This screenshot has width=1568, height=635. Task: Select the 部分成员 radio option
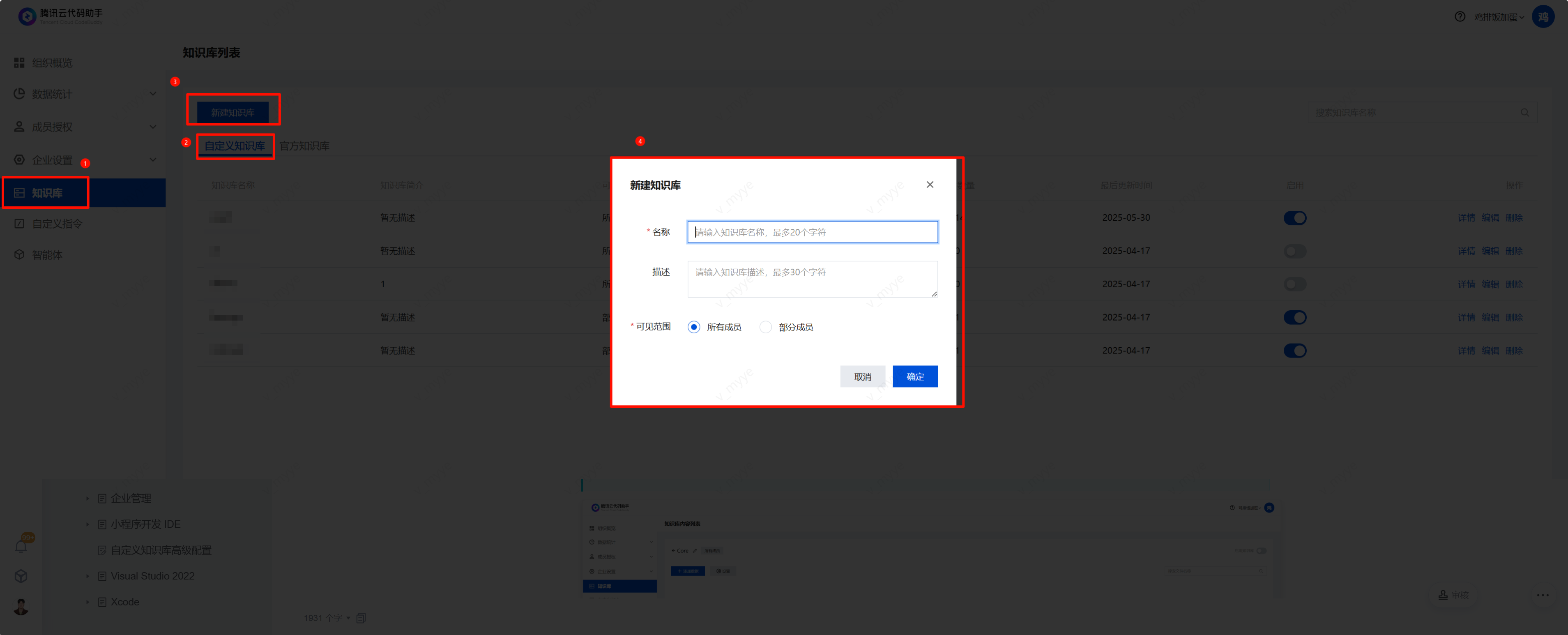pyautogui.click(x=765, y=327)
